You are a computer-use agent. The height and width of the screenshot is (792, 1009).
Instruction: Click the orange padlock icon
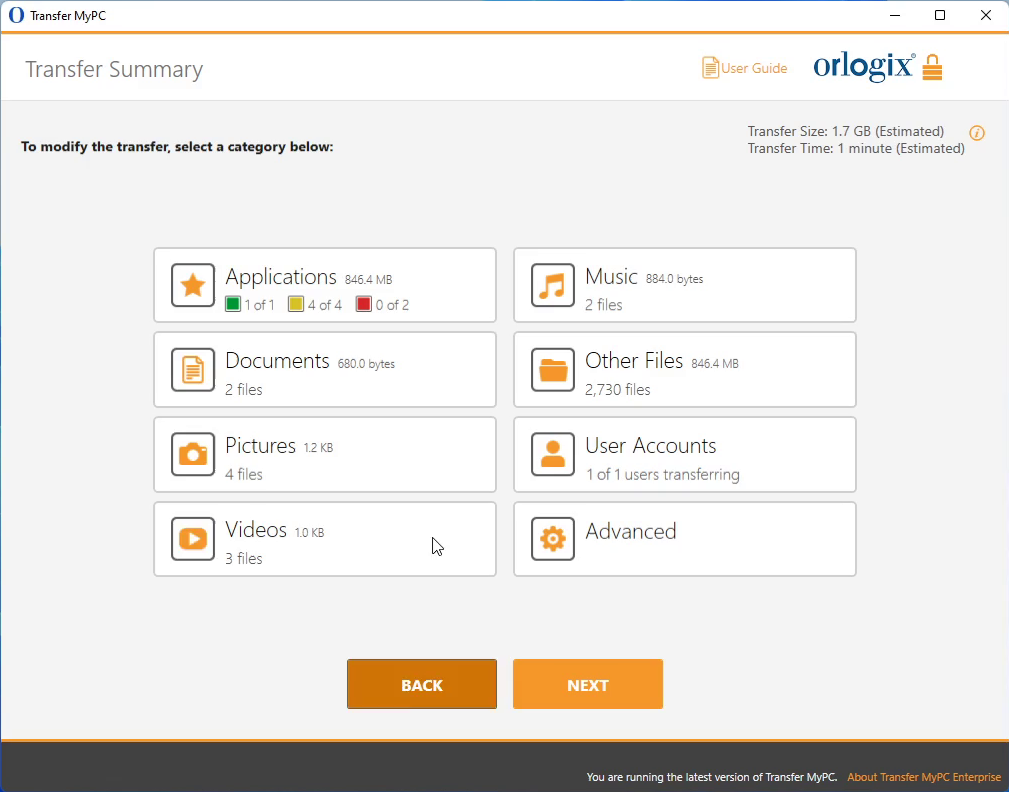click(x=932, y=68)
